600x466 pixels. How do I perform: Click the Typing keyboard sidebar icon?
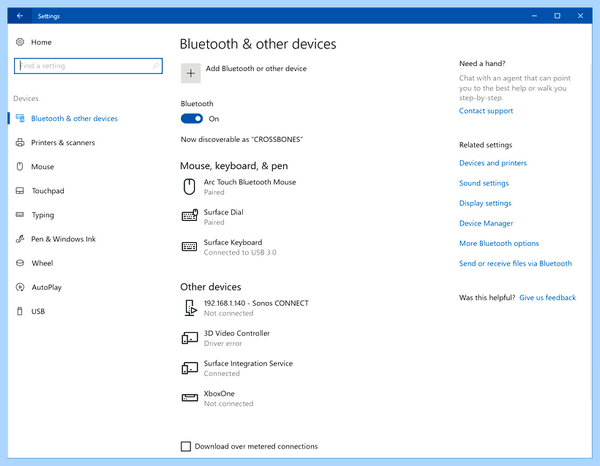tap(20, 215)
